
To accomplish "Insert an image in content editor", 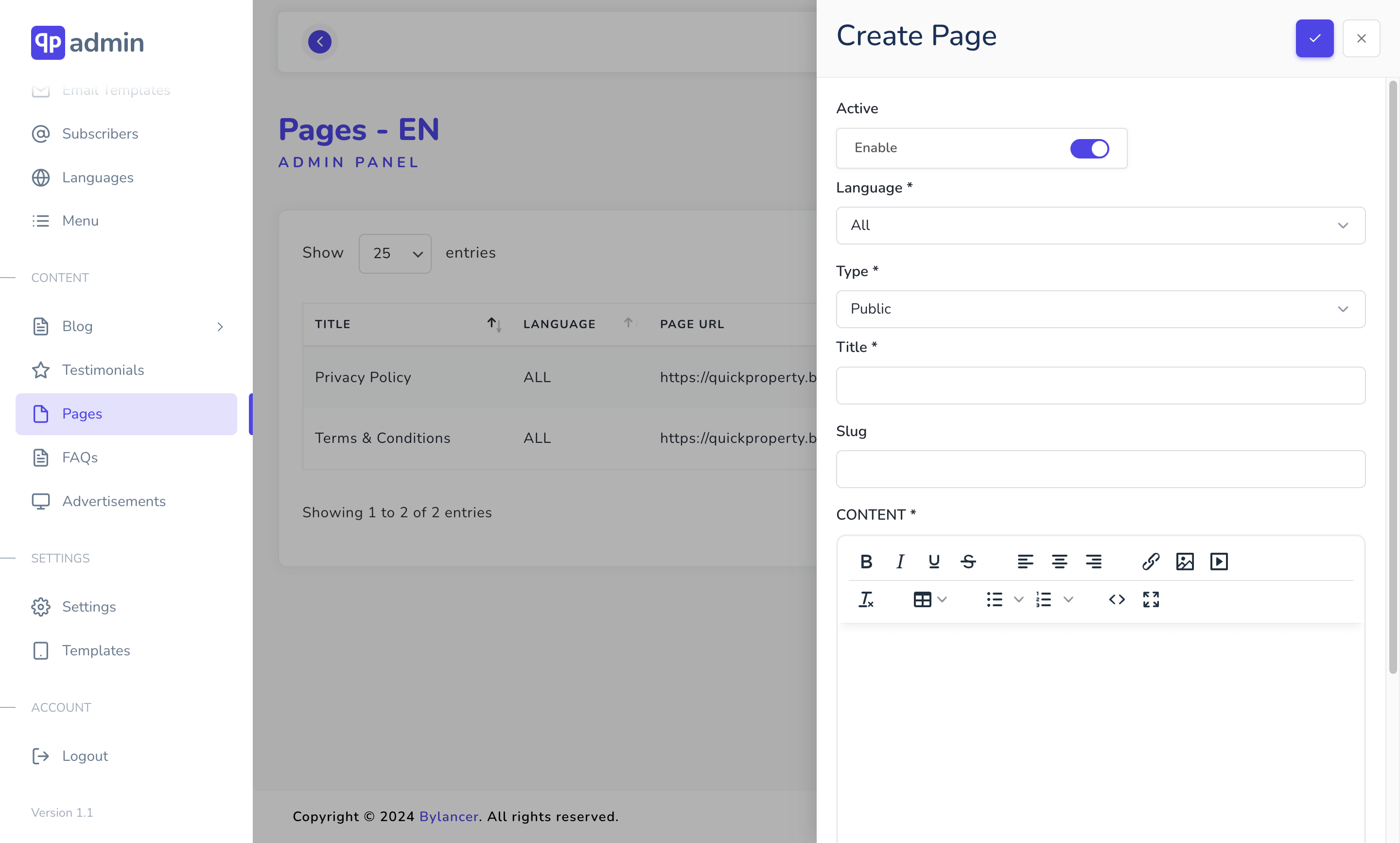I will [x=1185, y=561].
